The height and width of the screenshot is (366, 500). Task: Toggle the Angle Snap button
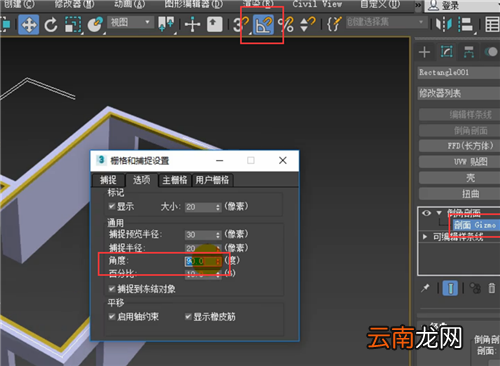point(263,25)
